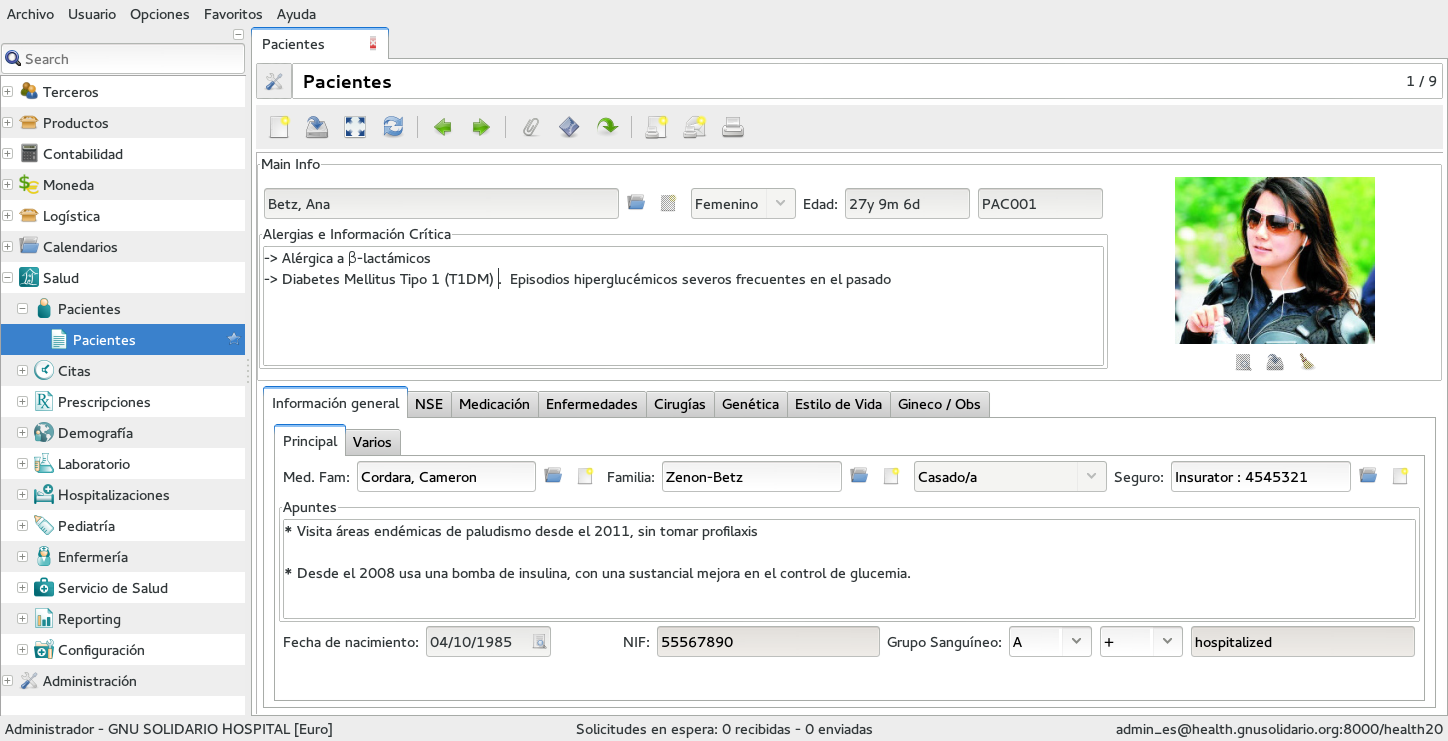Click the printer icon in the toolbar
The image size is (1448, 741).
point(733,127)
